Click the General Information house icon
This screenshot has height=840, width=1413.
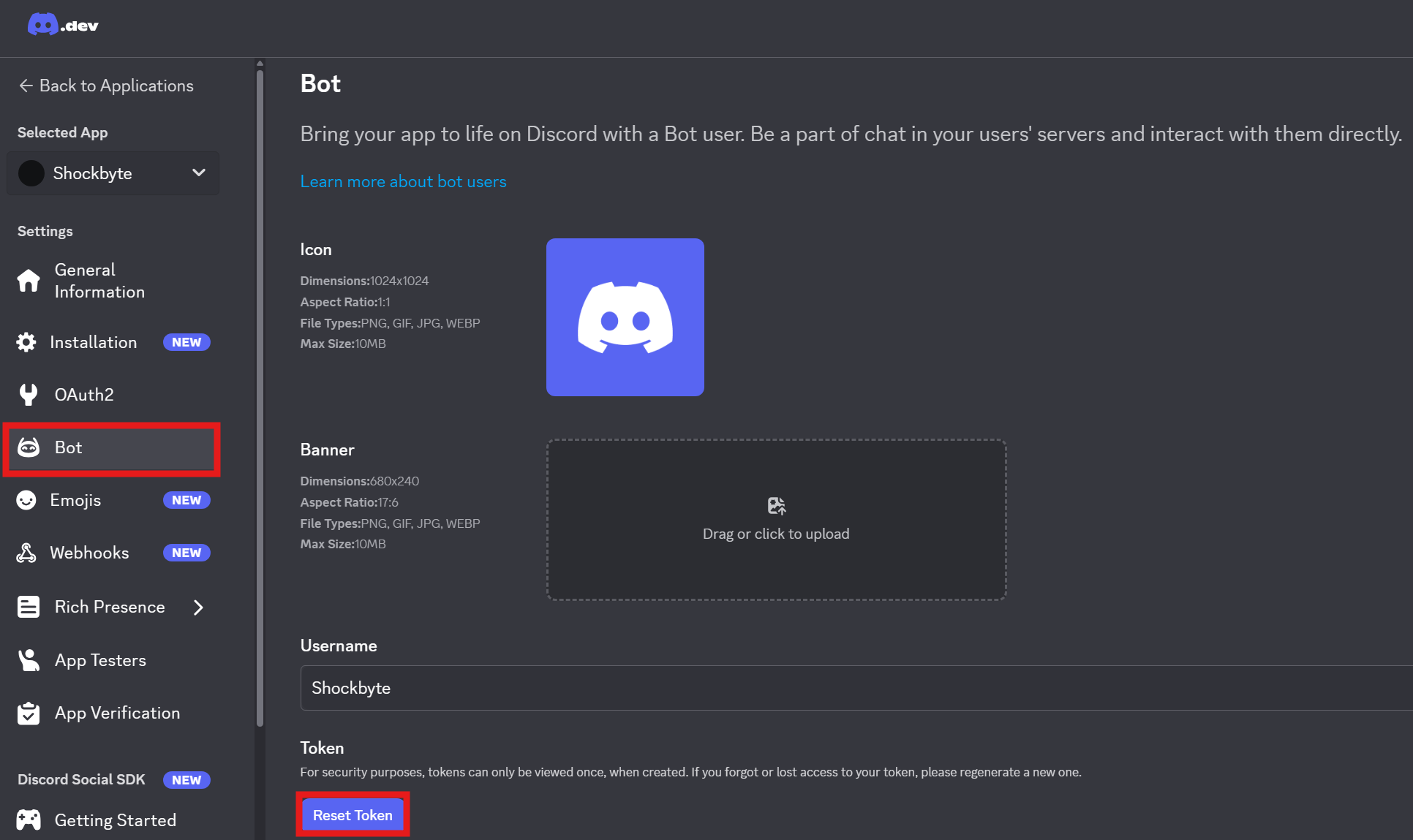click(x=29, y=281)
